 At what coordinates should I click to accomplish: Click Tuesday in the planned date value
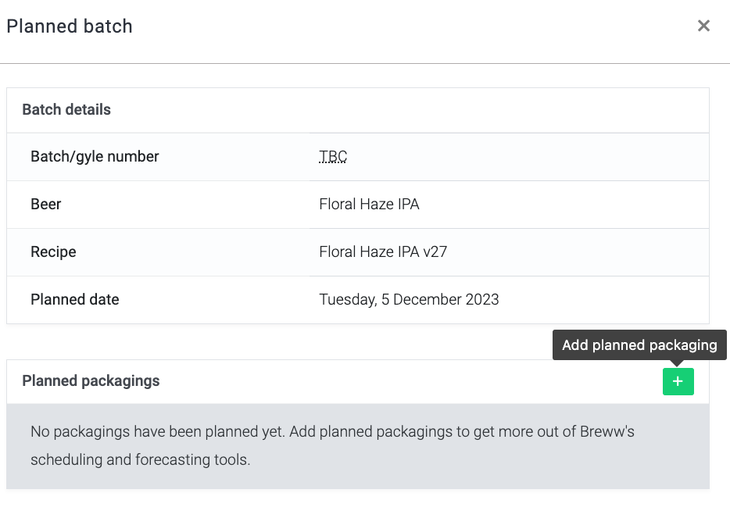(x=347, y=299)
